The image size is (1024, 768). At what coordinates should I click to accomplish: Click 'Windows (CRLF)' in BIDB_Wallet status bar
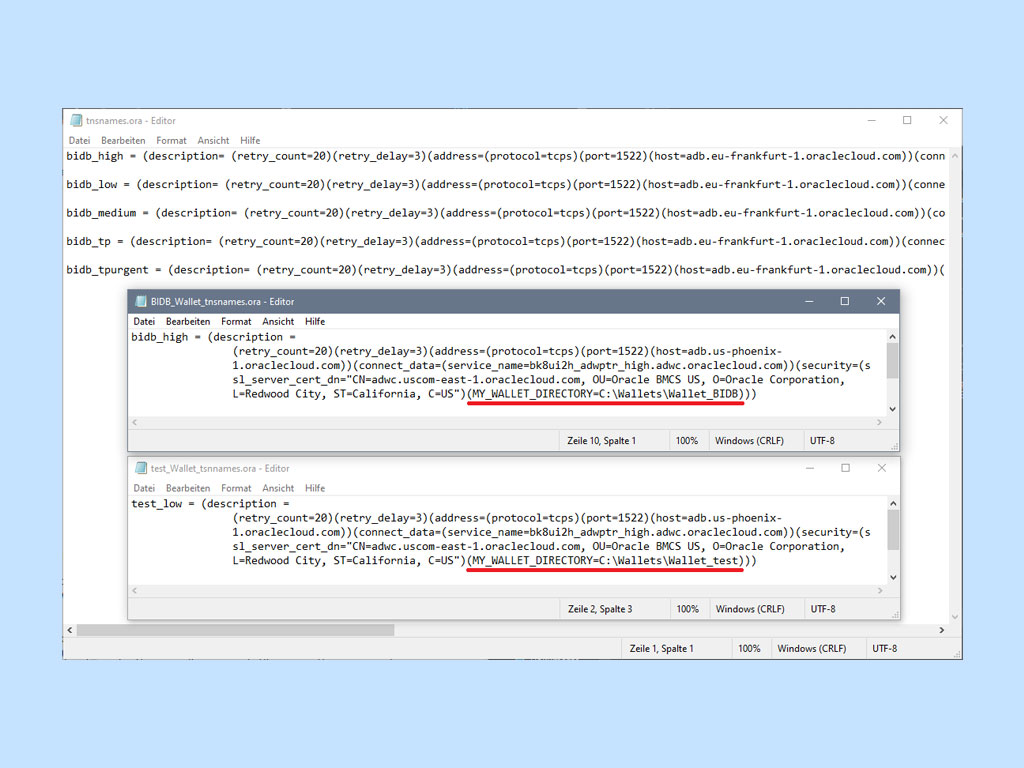[749, 441]
